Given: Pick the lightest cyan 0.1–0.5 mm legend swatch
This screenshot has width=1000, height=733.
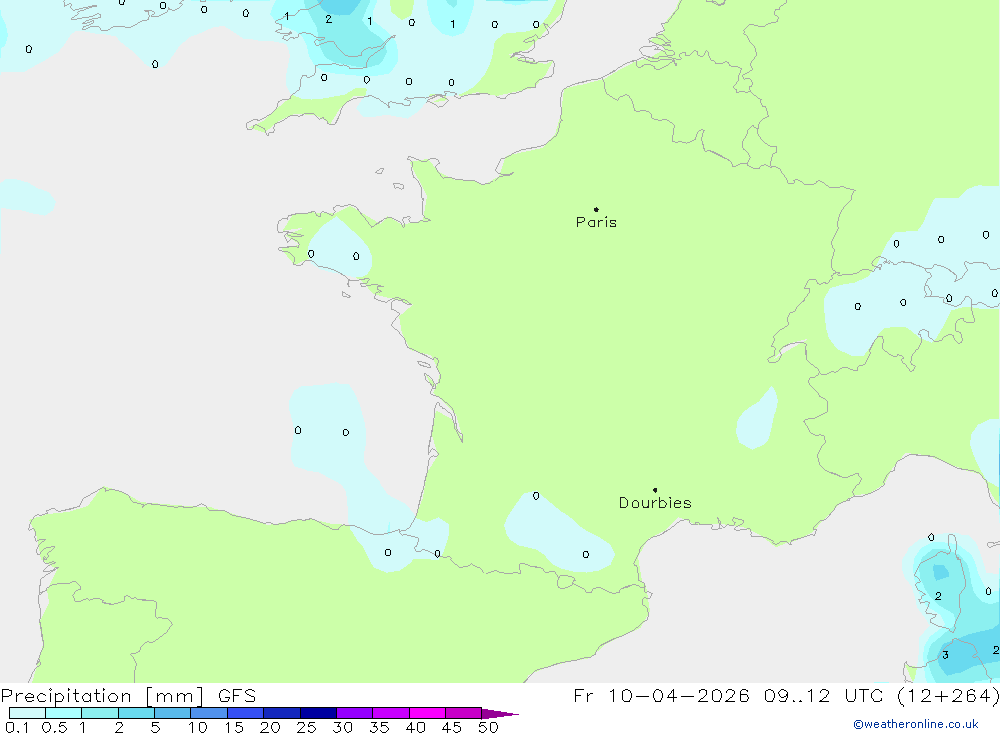Looking at the screenshot, I should click(x=27, y=713).
